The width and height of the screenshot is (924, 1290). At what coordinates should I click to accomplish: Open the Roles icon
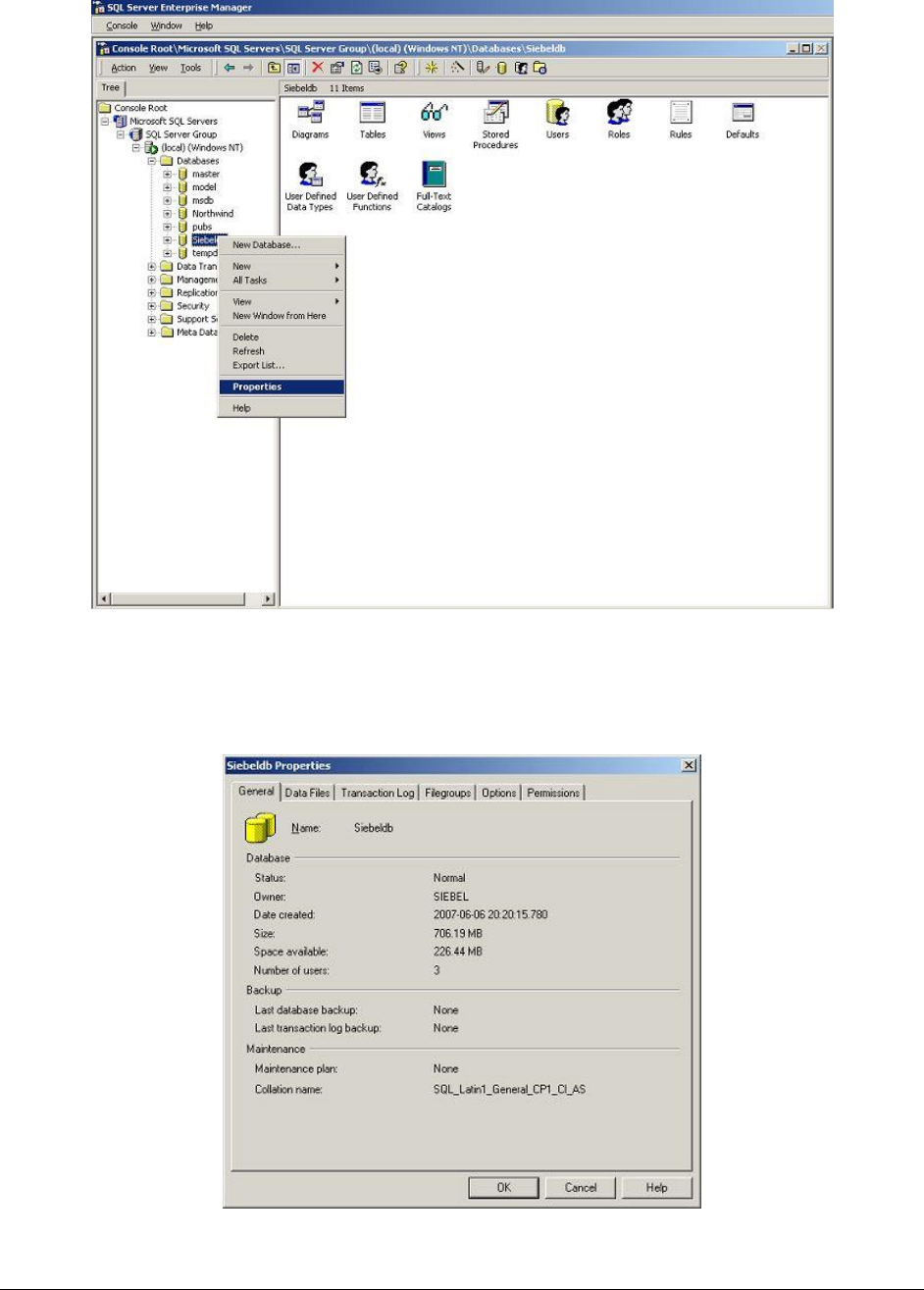pyautogui.click(x=619, y=114)
